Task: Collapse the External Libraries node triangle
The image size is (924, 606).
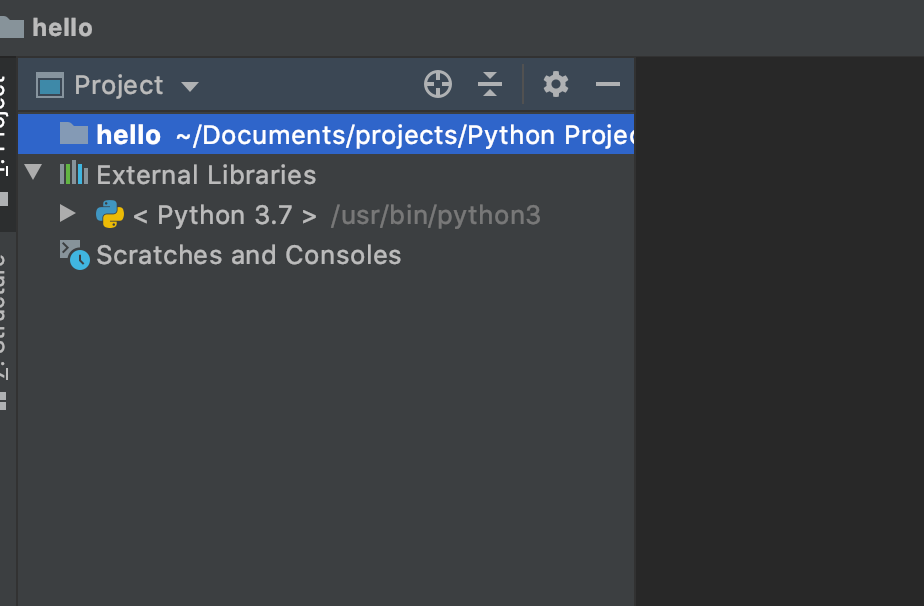Action: (33, 173)
